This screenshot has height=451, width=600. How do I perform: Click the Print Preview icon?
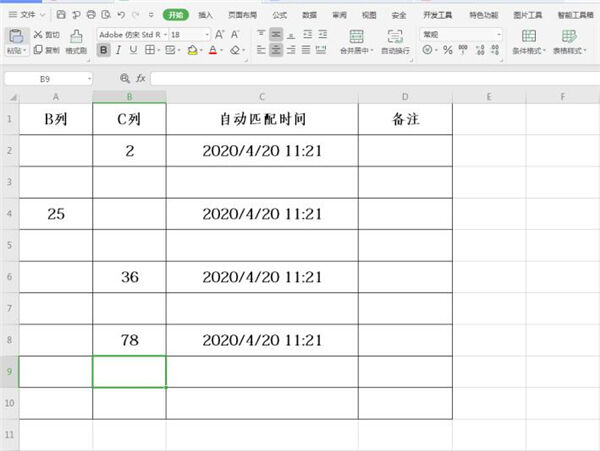(106, 15)
